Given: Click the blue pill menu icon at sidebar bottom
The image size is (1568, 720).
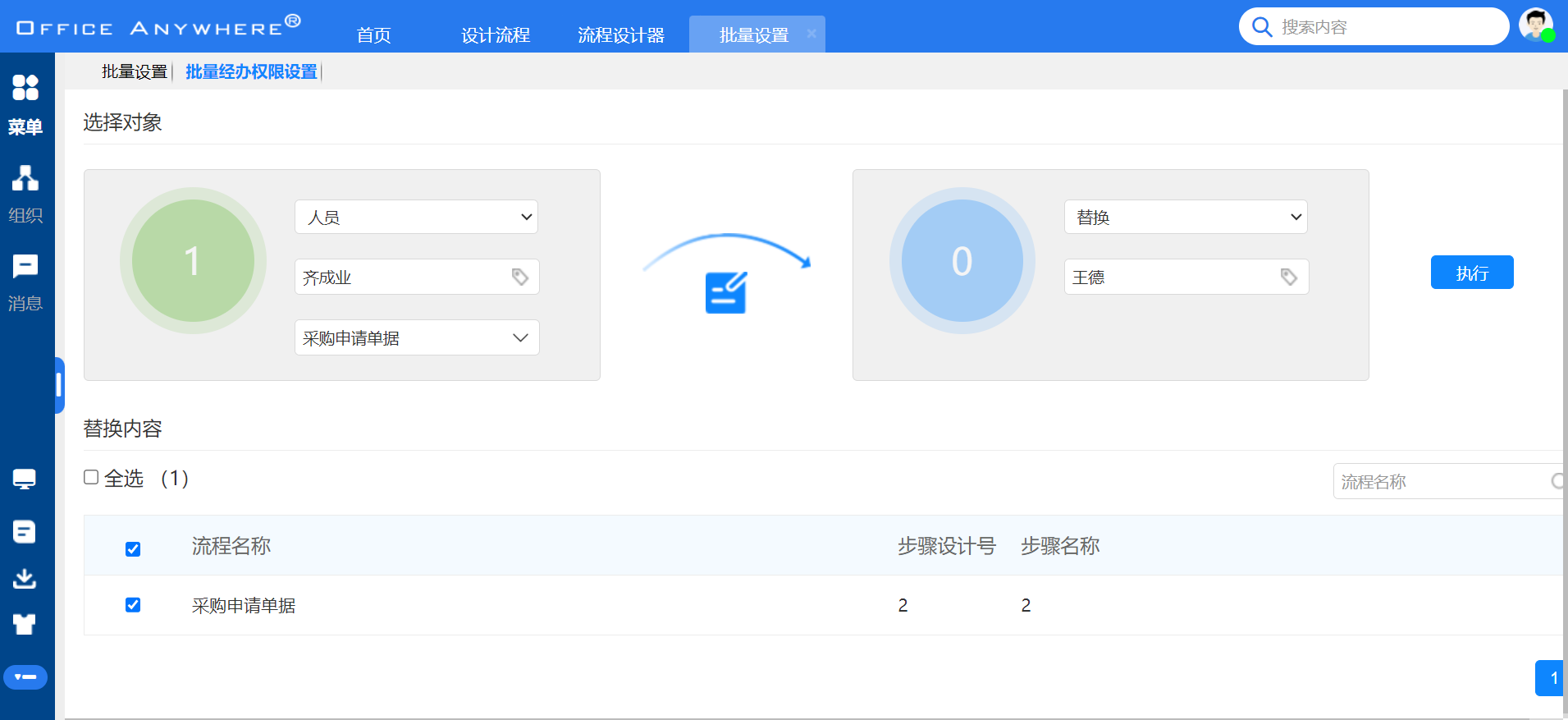Looking at the screenshot, I should coord(25,677).
